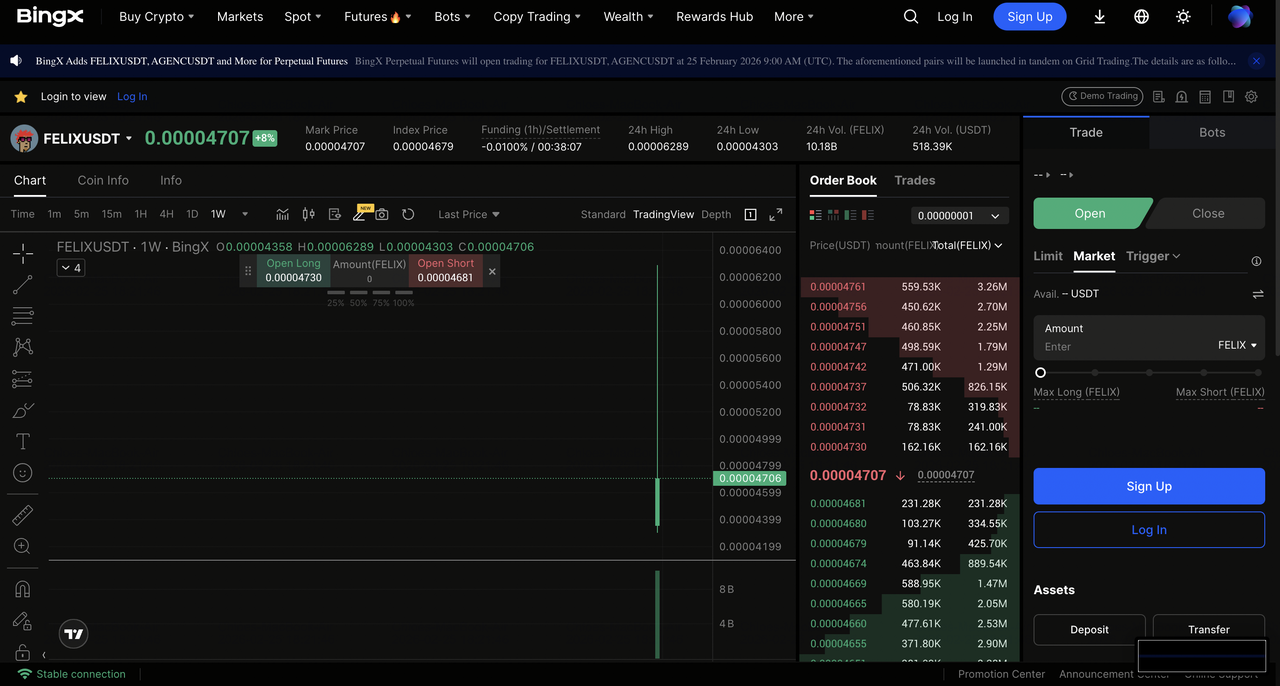This screenshot has width=1280, height=686.
Task: Toggle the magnet mode for drawings
Action: [22, 589]
